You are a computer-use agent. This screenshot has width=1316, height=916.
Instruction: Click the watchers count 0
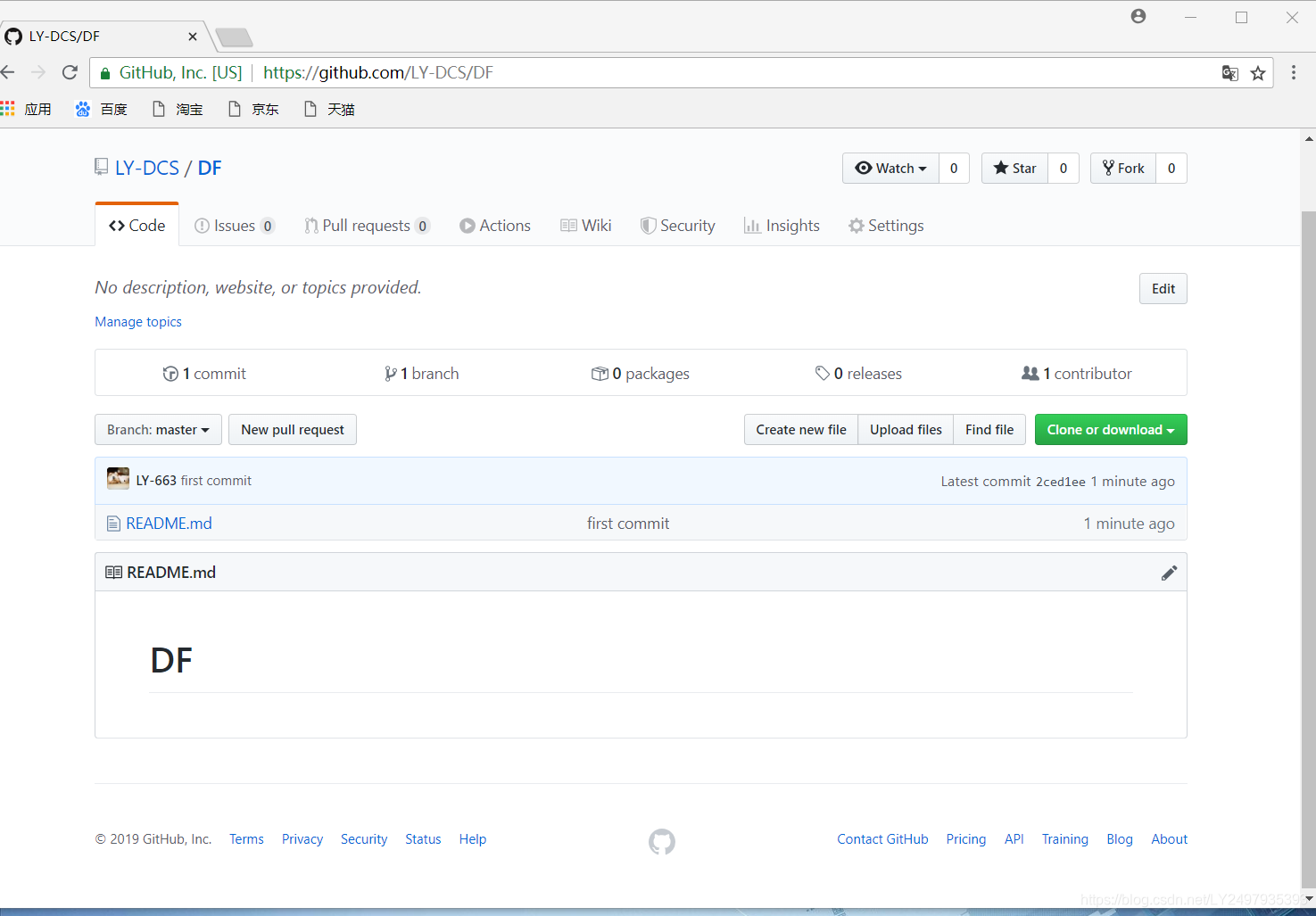[954, 168]
